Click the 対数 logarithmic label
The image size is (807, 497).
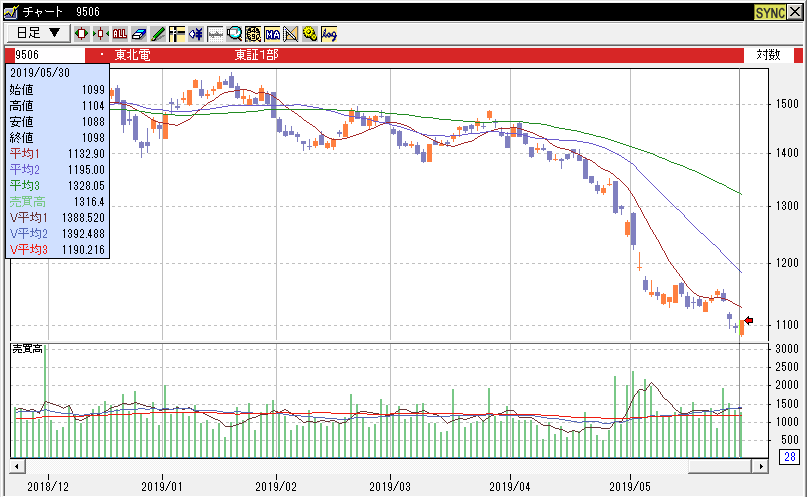pos(767,54)
